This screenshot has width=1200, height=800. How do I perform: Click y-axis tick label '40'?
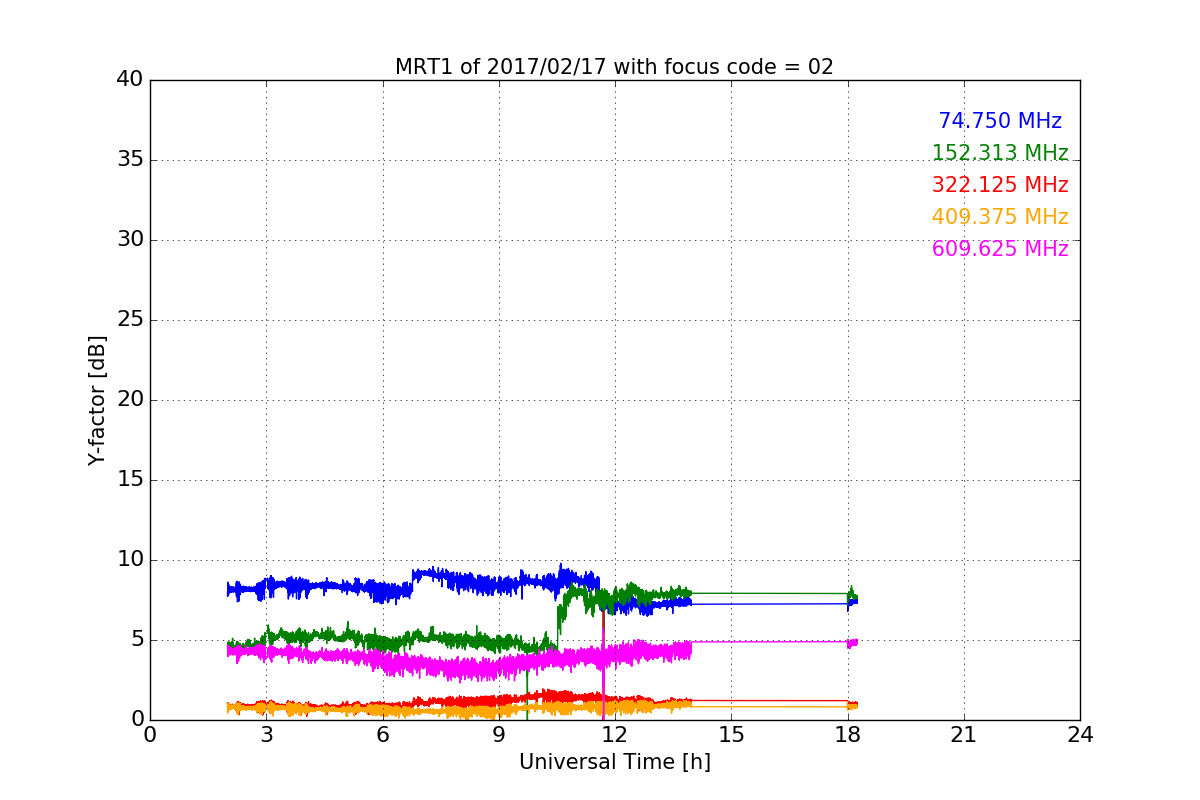coord(130,80)
